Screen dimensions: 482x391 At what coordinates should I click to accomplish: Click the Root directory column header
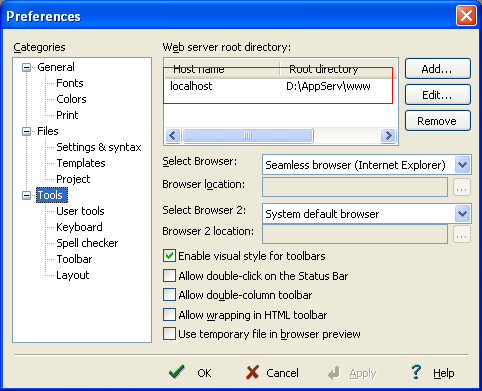click(x=338, y=69)
